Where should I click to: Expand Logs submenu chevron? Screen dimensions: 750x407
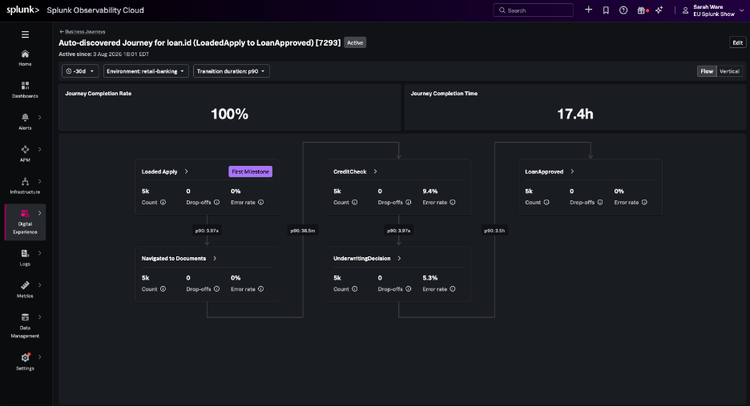40,253
